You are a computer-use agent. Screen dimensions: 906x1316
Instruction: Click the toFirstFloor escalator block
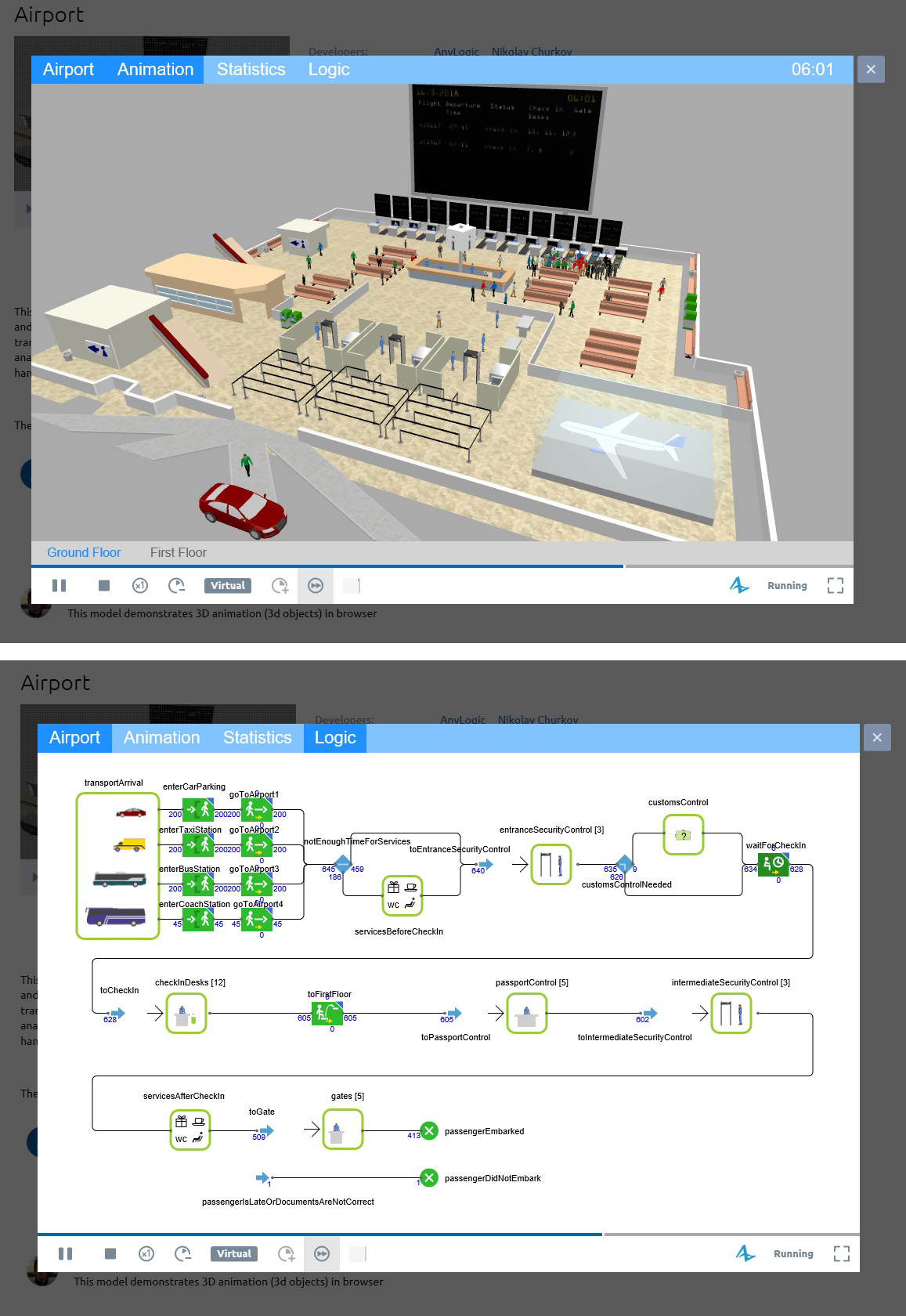327,1014
